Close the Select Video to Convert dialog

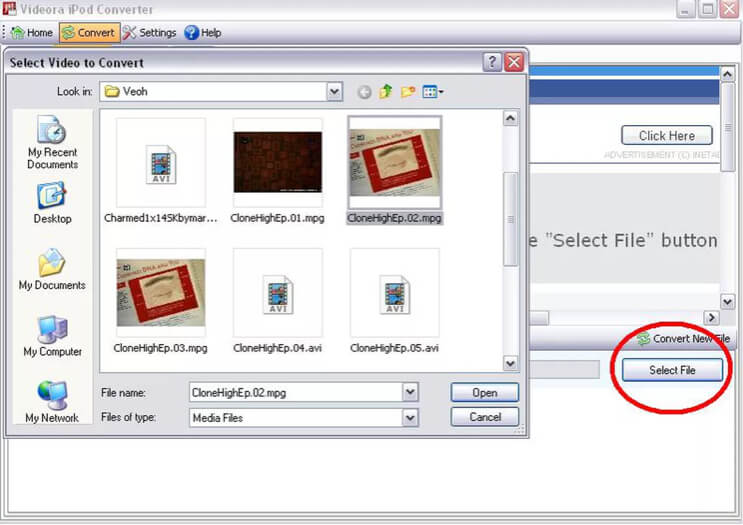[x=514, y=62]
